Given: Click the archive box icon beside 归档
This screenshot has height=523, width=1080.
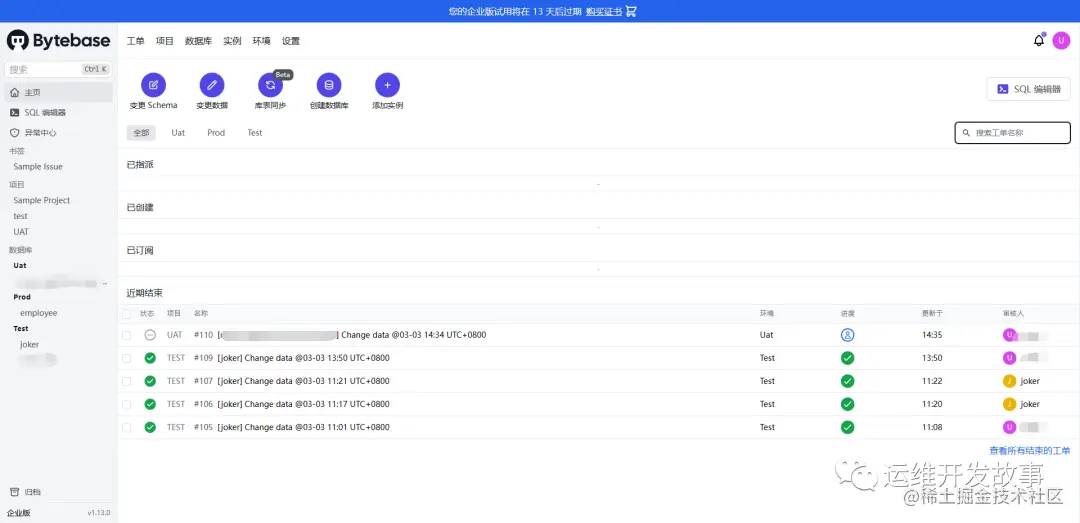Looking at the screenshot, I should [x=14, y=491].
